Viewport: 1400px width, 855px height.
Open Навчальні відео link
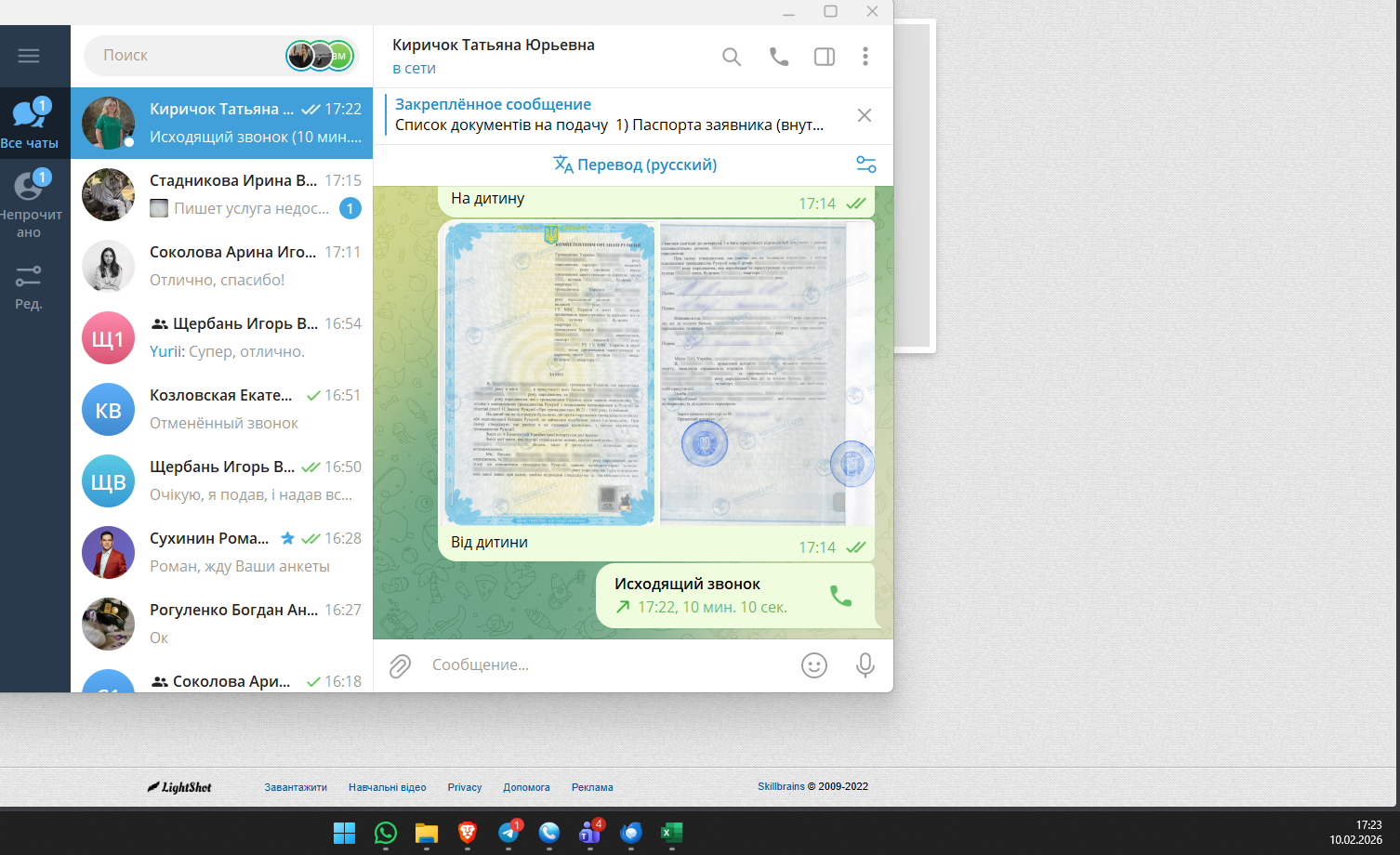pos(388,787)
